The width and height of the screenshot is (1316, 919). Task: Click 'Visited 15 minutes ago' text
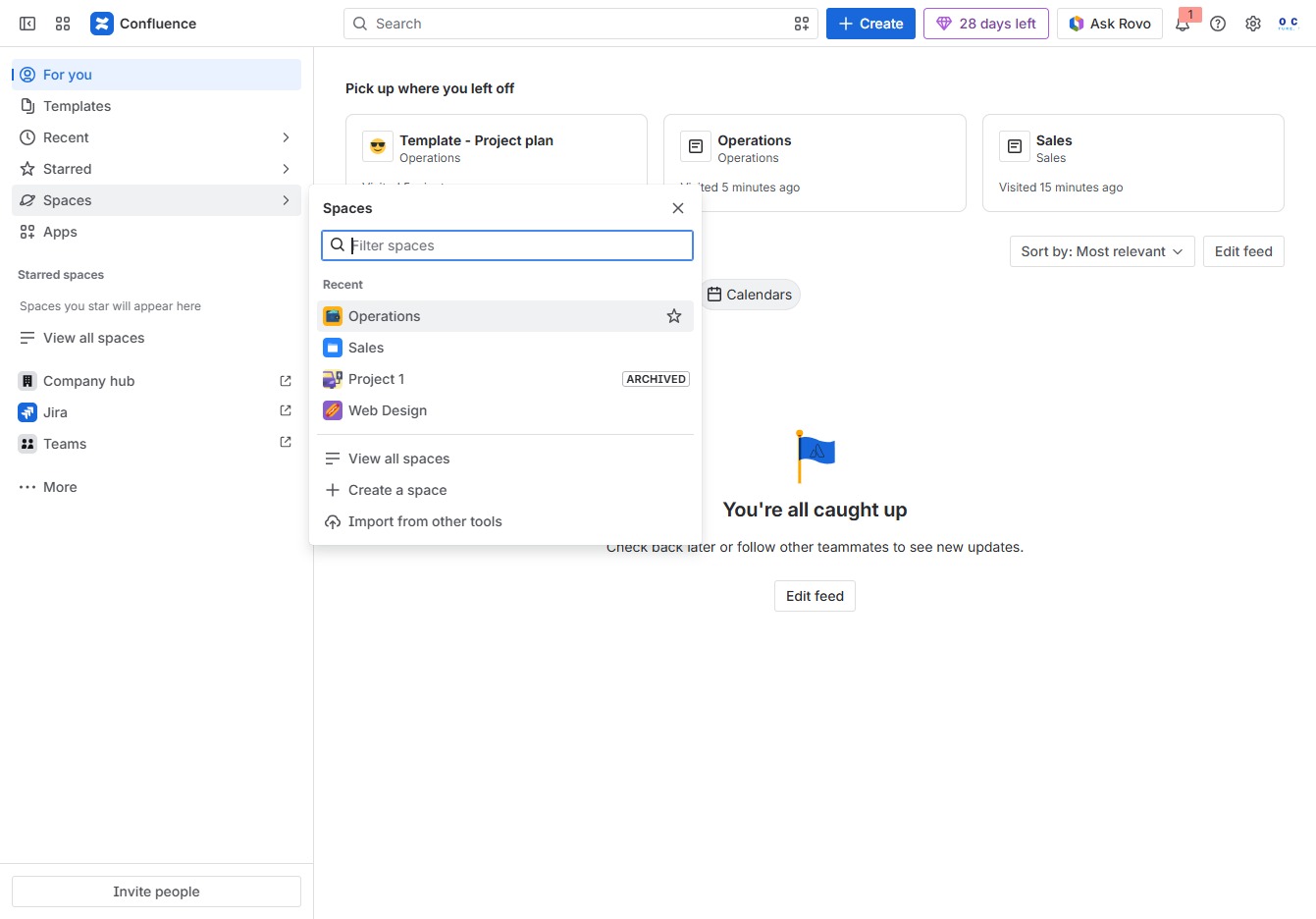(x=1061, y=188)
